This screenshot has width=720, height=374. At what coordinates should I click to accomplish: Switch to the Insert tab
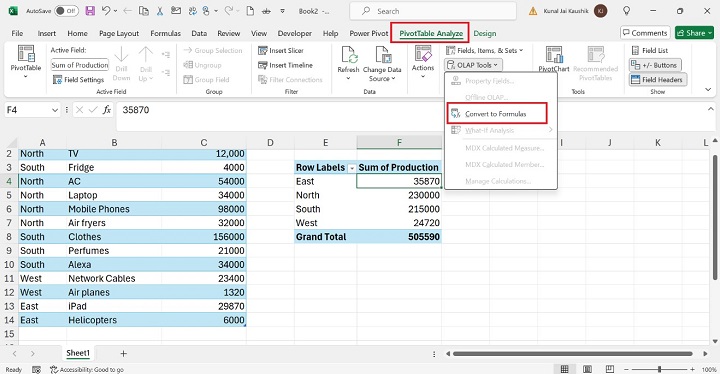tap(46, 33)
